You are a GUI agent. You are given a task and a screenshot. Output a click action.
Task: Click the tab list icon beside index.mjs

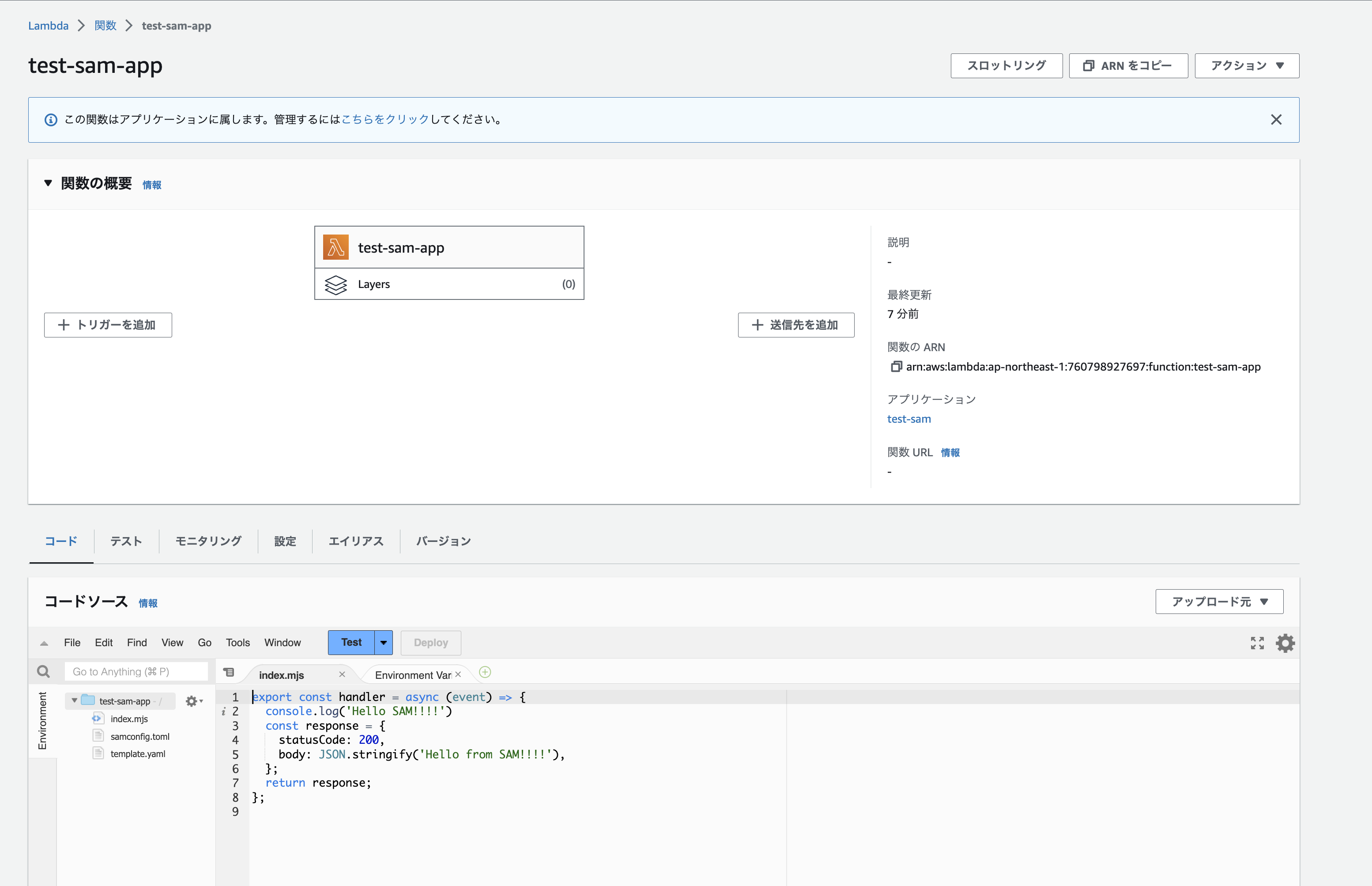point(229,672)
